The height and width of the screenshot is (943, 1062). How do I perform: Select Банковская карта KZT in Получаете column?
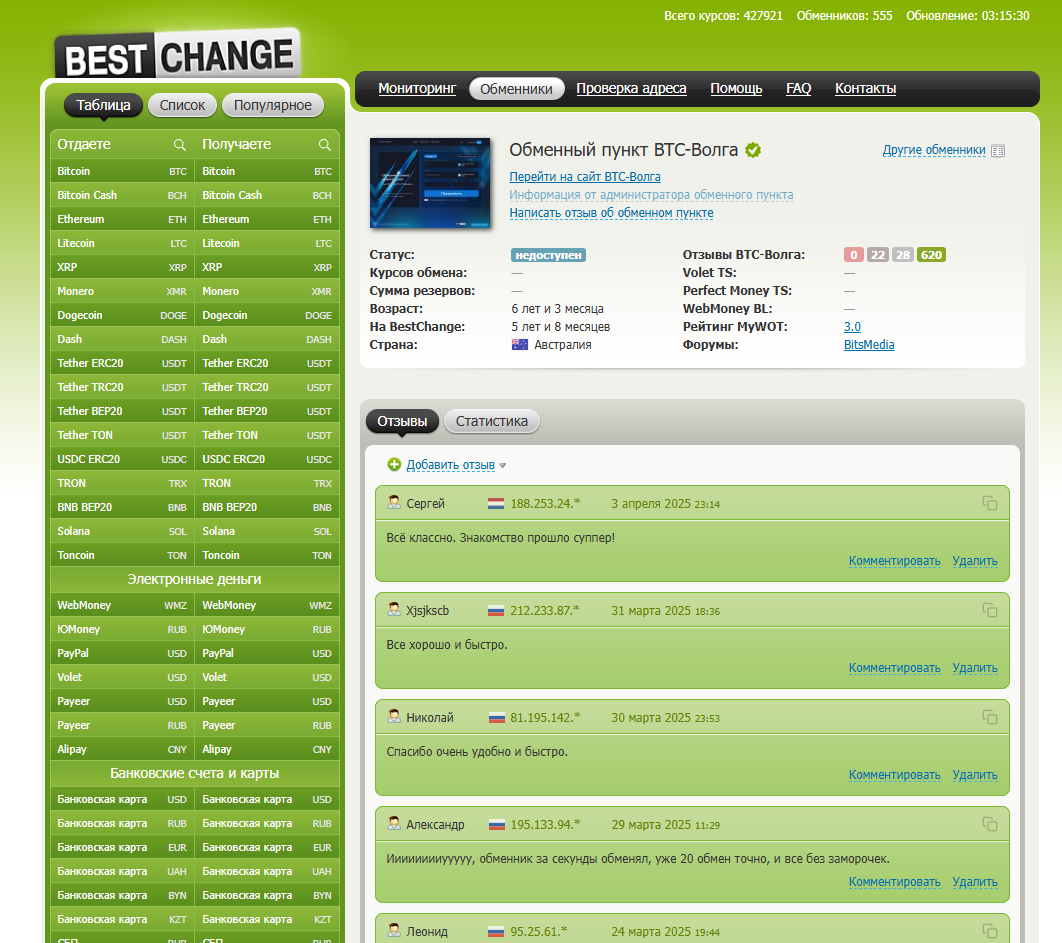[267, 920]
